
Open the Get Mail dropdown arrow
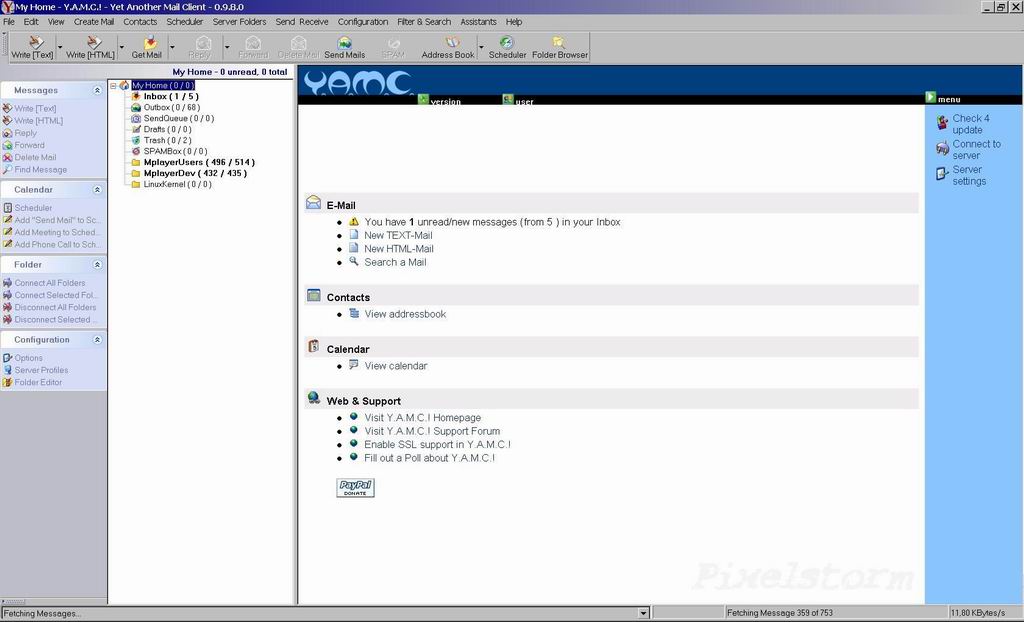tap(172, 47)
